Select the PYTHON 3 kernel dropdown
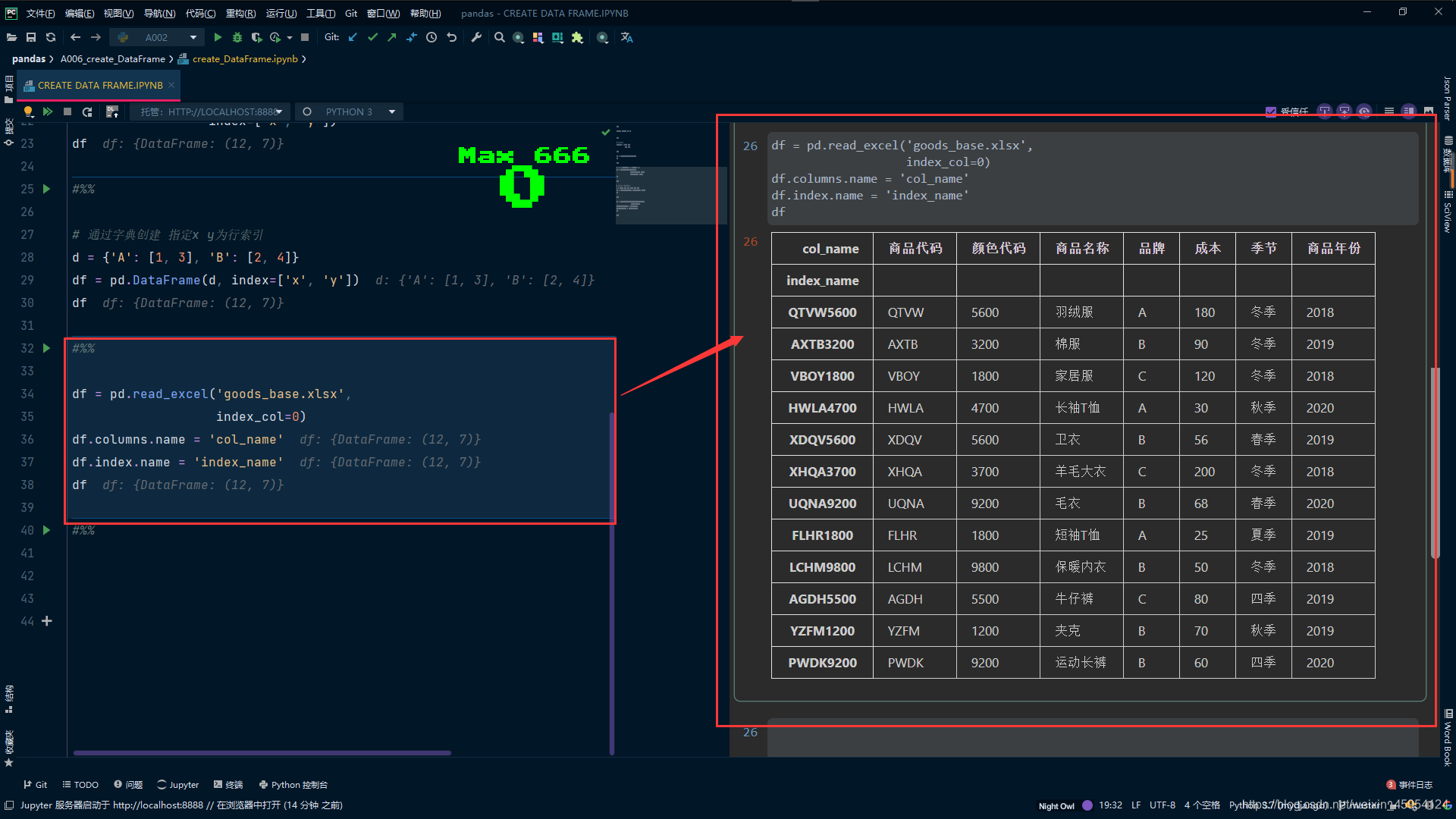The image size is (1456, 819). (355, 111)
